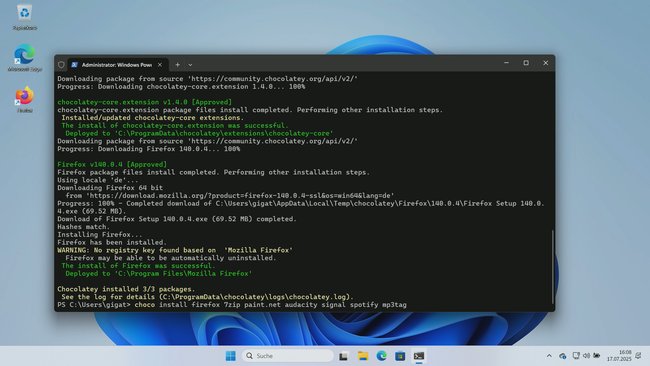Launch Microsoft Edge from the taskbar
This screenshot has height=366, width=650.
[381, 356]
